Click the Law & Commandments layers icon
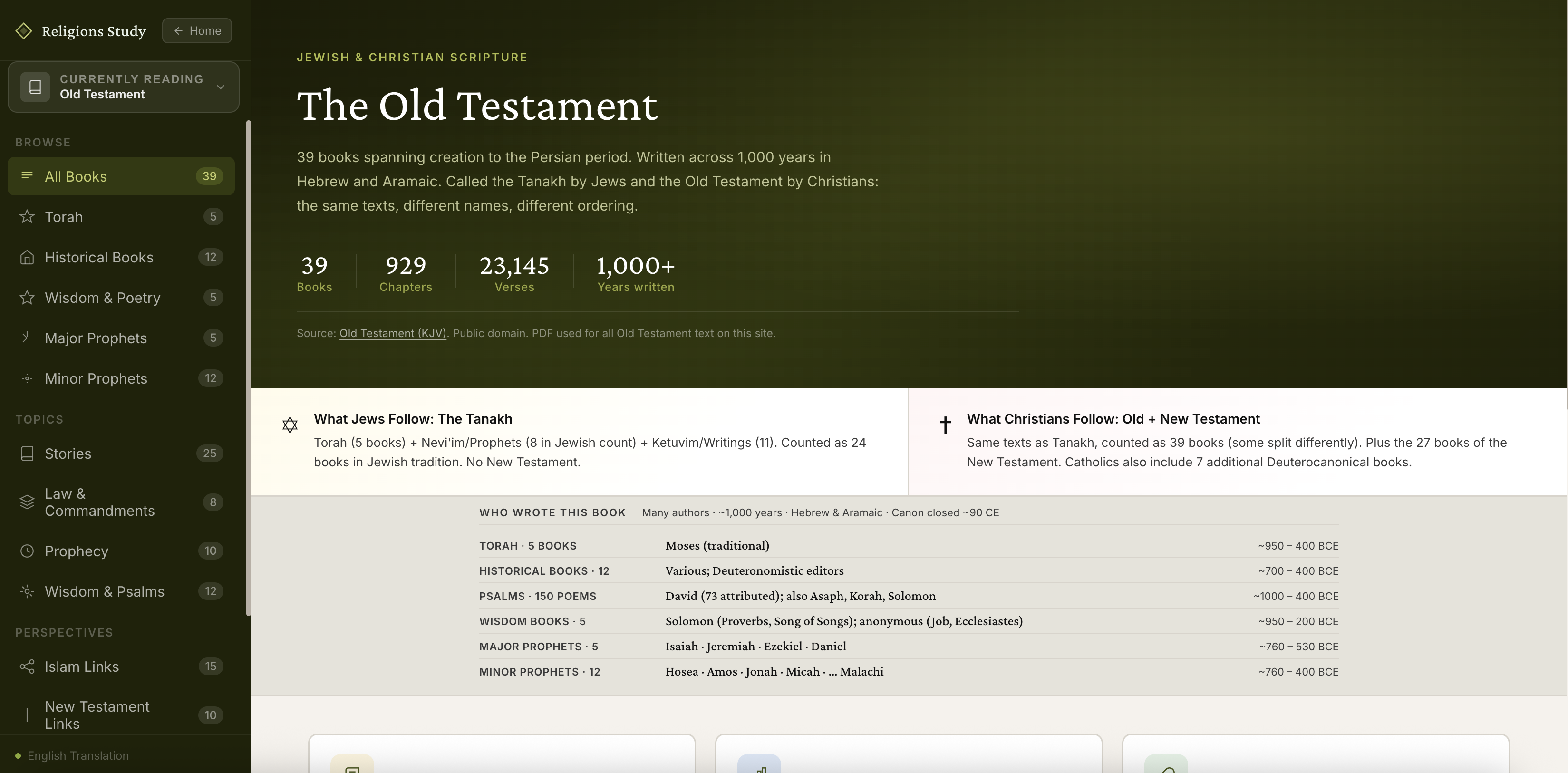Screen dimensions: 1568x773 pyautogui.click(x=27, y=502)
